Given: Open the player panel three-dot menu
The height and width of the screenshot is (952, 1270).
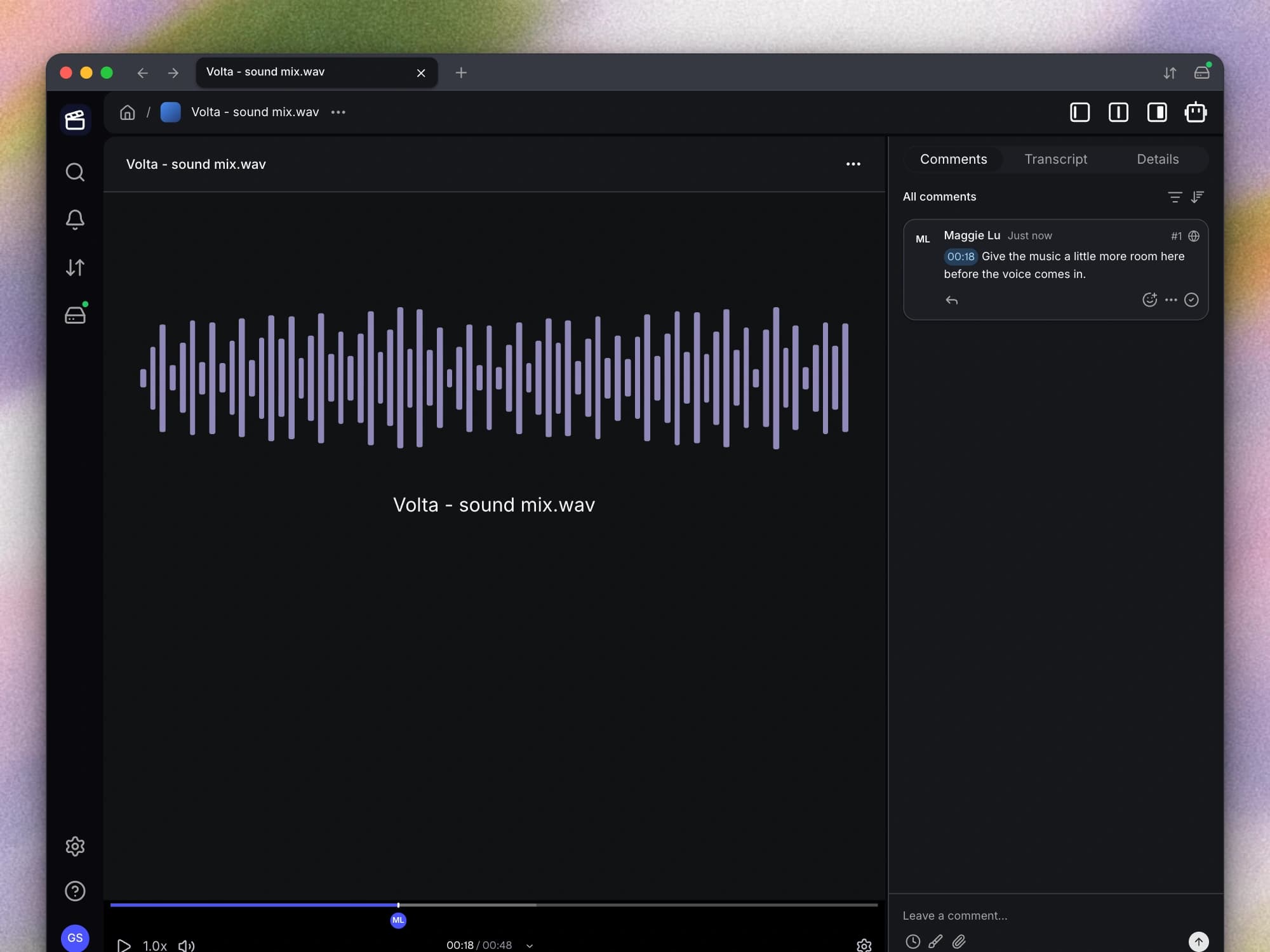Looking at the screenshot, I should (853, 164).
